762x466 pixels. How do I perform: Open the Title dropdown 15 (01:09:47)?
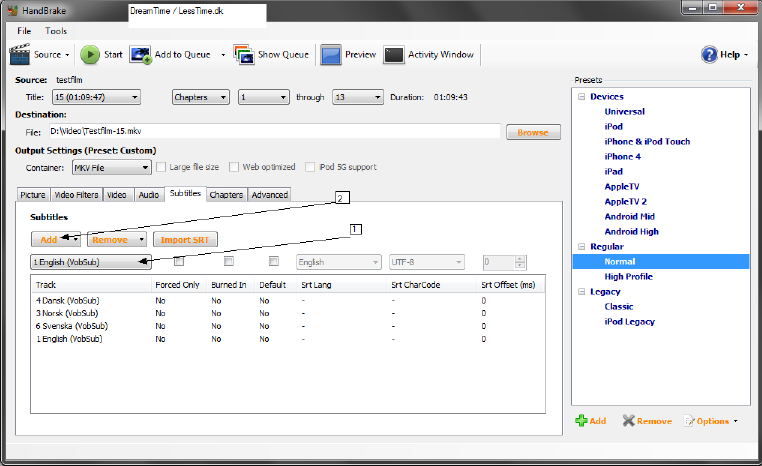[x=96, y=97]
